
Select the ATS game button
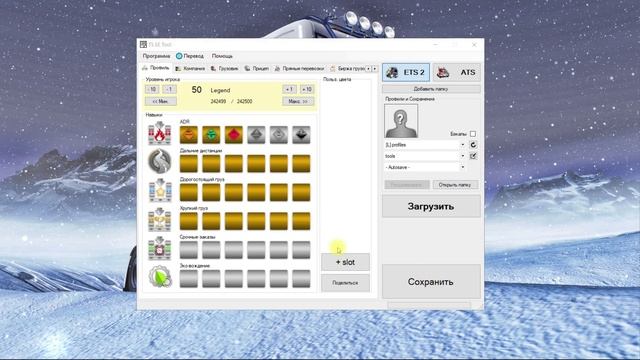point(456,73)
